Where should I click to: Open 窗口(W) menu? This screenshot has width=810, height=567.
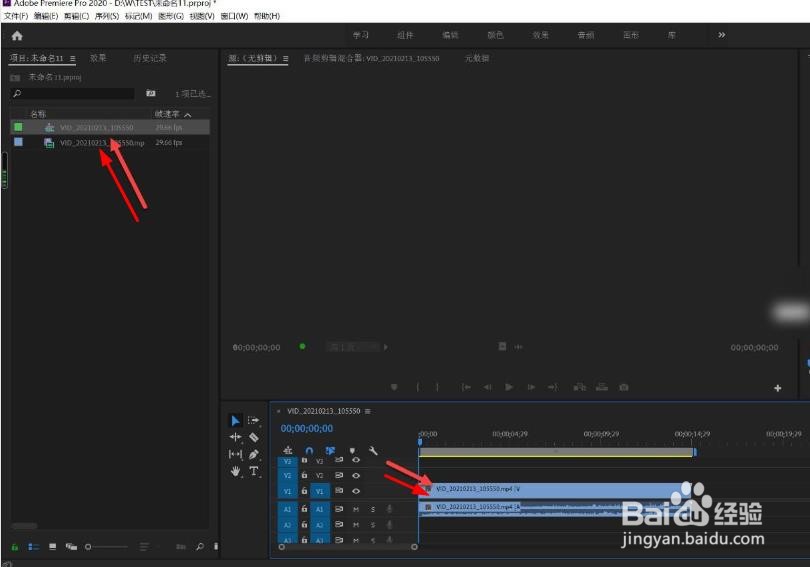235,16
